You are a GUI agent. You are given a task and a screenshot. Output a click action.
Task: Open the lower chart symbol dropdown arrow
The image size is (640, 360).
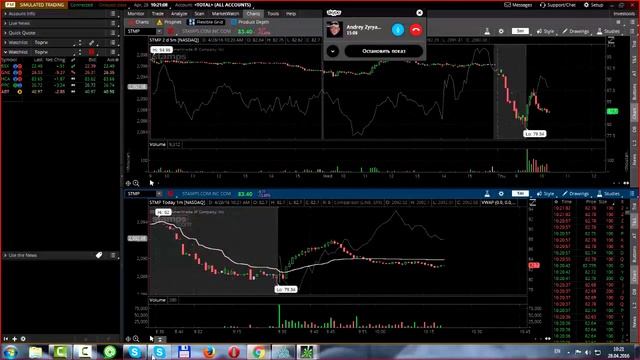coord(159,193)
